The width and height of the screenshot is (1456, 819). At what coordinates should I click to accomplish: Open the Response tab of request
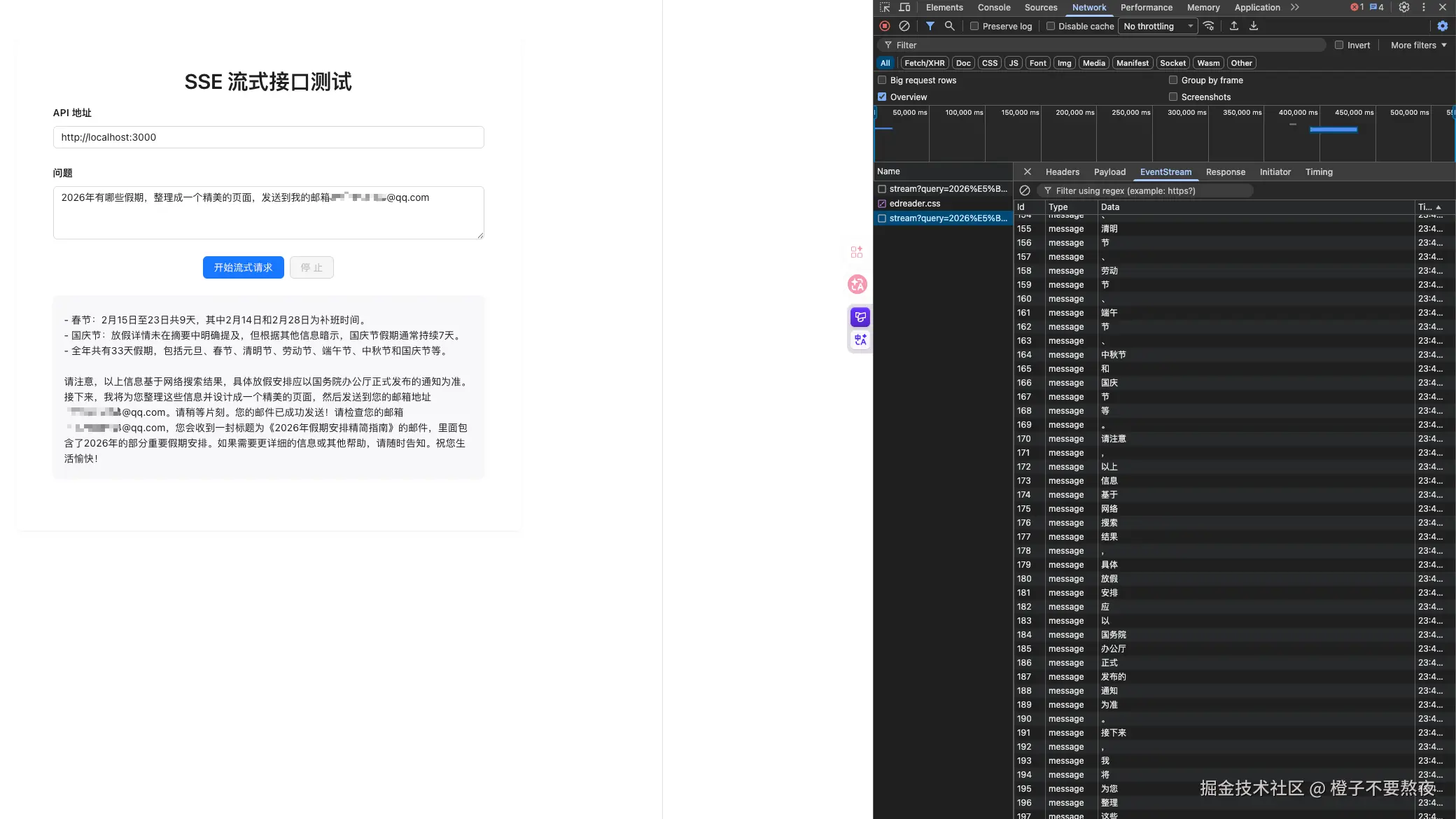tap(1225, 171)
